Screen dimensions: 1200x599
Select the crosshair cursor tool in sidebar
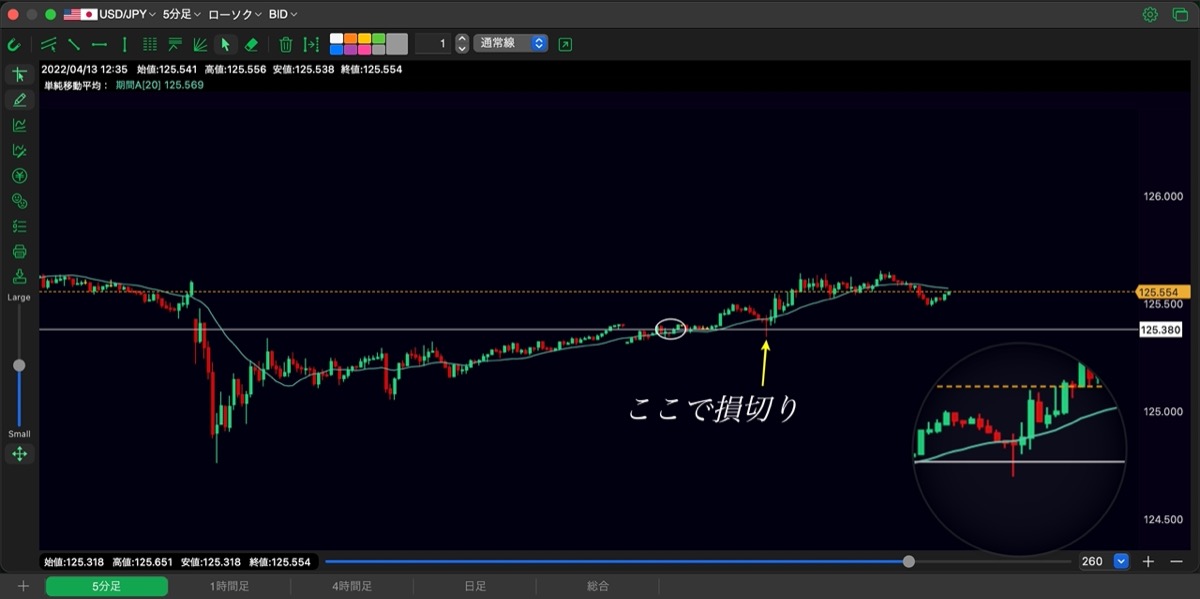[x=19, y=75]
